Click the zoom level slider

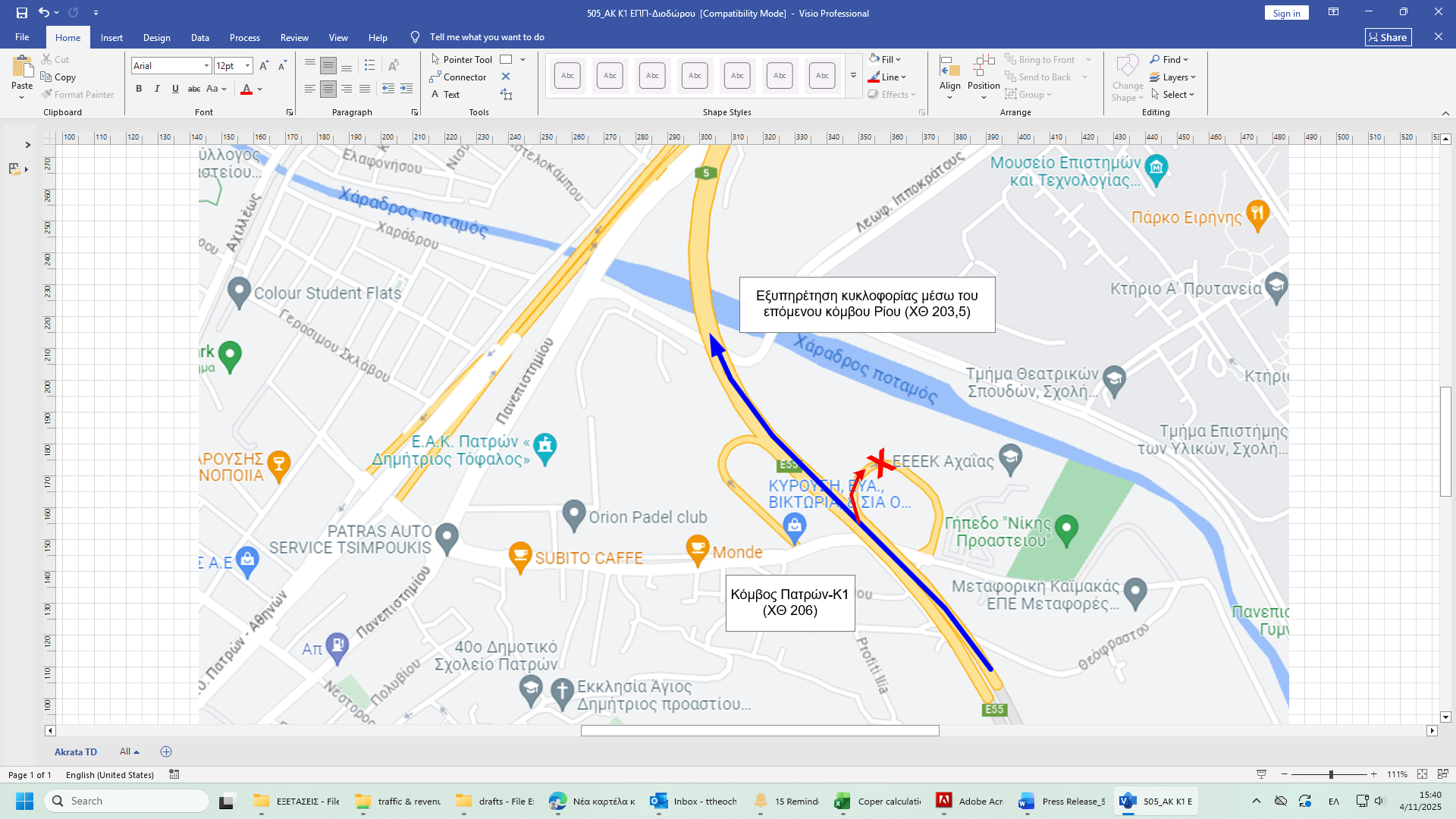[x=1330, y=774]
